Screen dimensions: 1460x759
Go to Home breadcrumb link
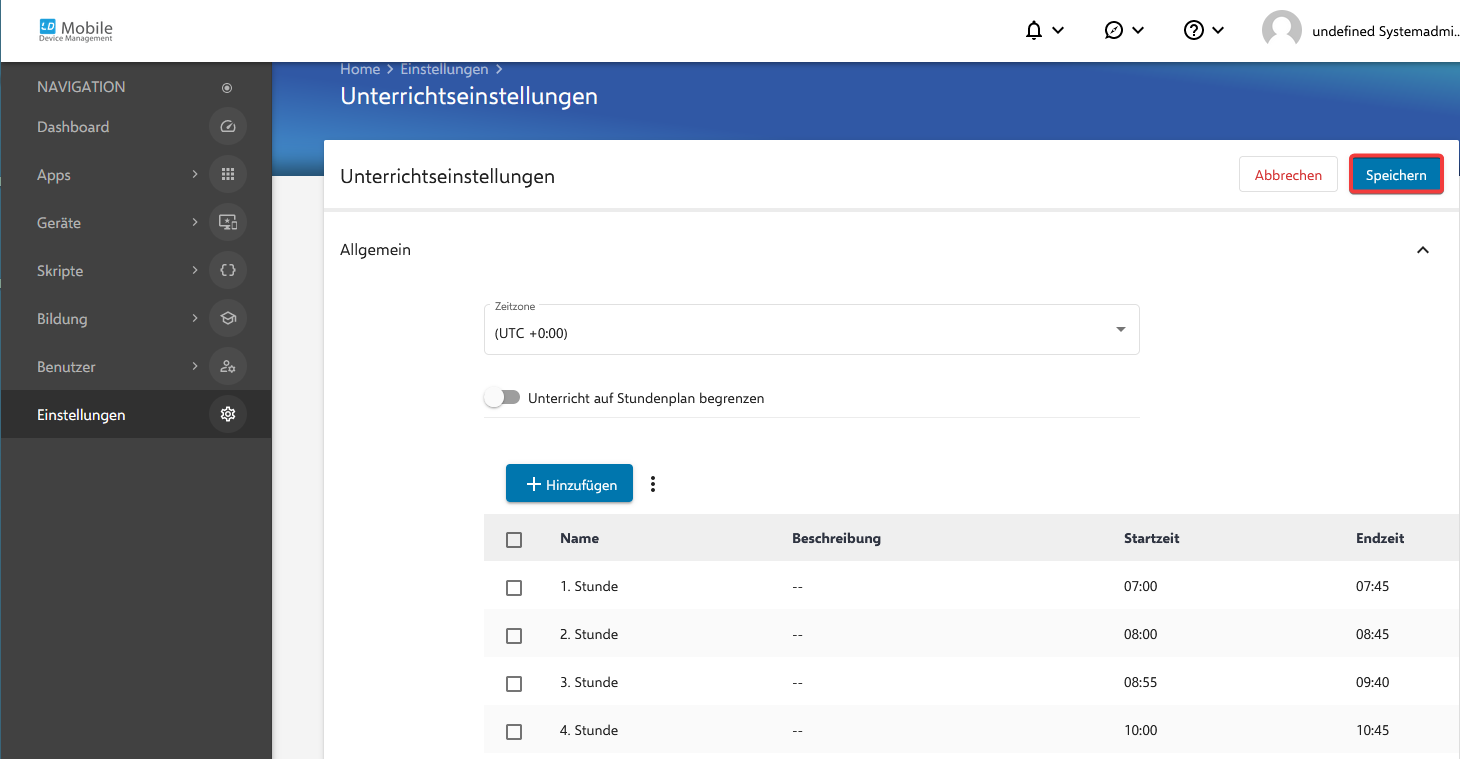click(x=360, y=69)
